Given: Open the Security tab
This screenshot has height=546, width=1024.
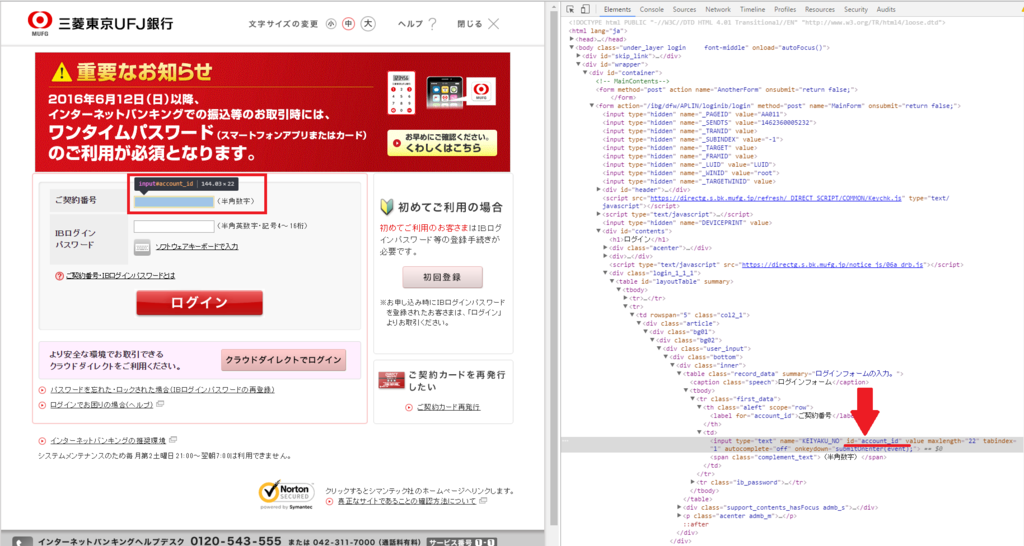Looking at the screenshot, I should [x=856, y=9].
